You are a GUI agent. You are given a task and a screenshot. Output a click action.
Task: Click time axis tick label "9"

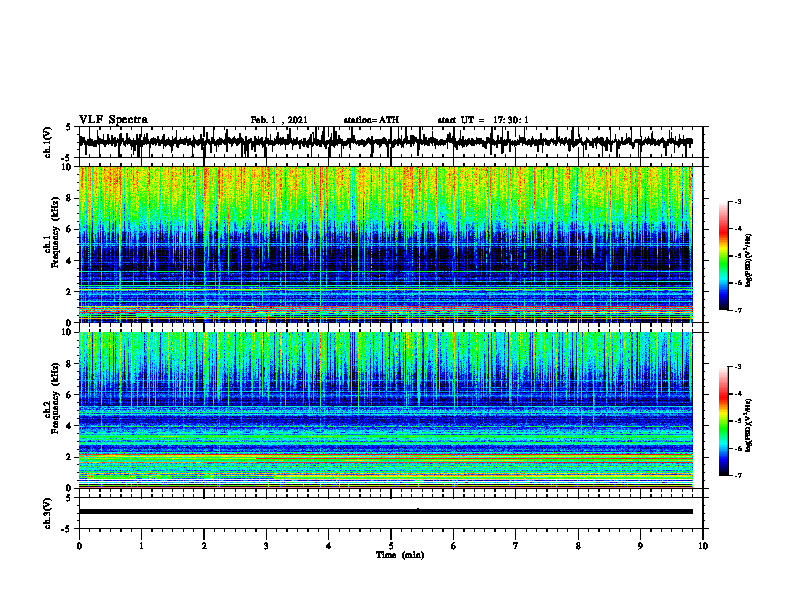point(640,546)
